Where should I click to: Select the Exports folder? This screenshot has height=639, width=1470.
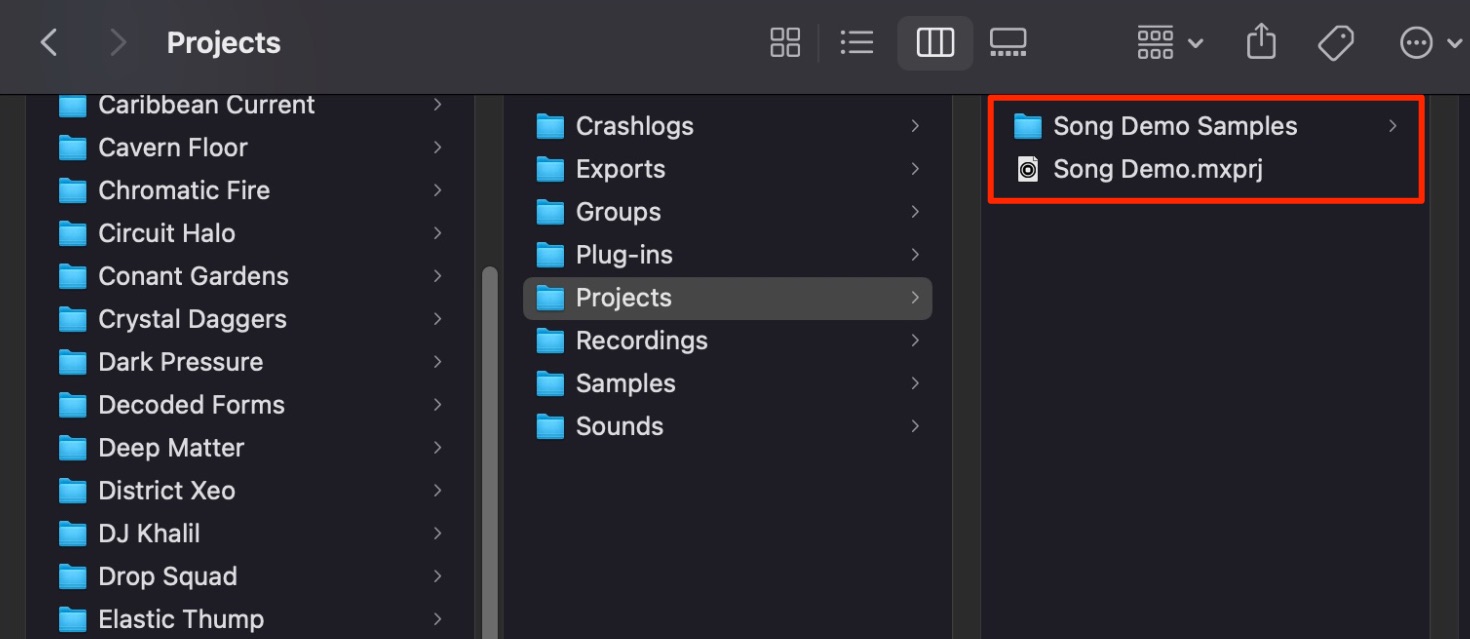[x=727, y=169]
